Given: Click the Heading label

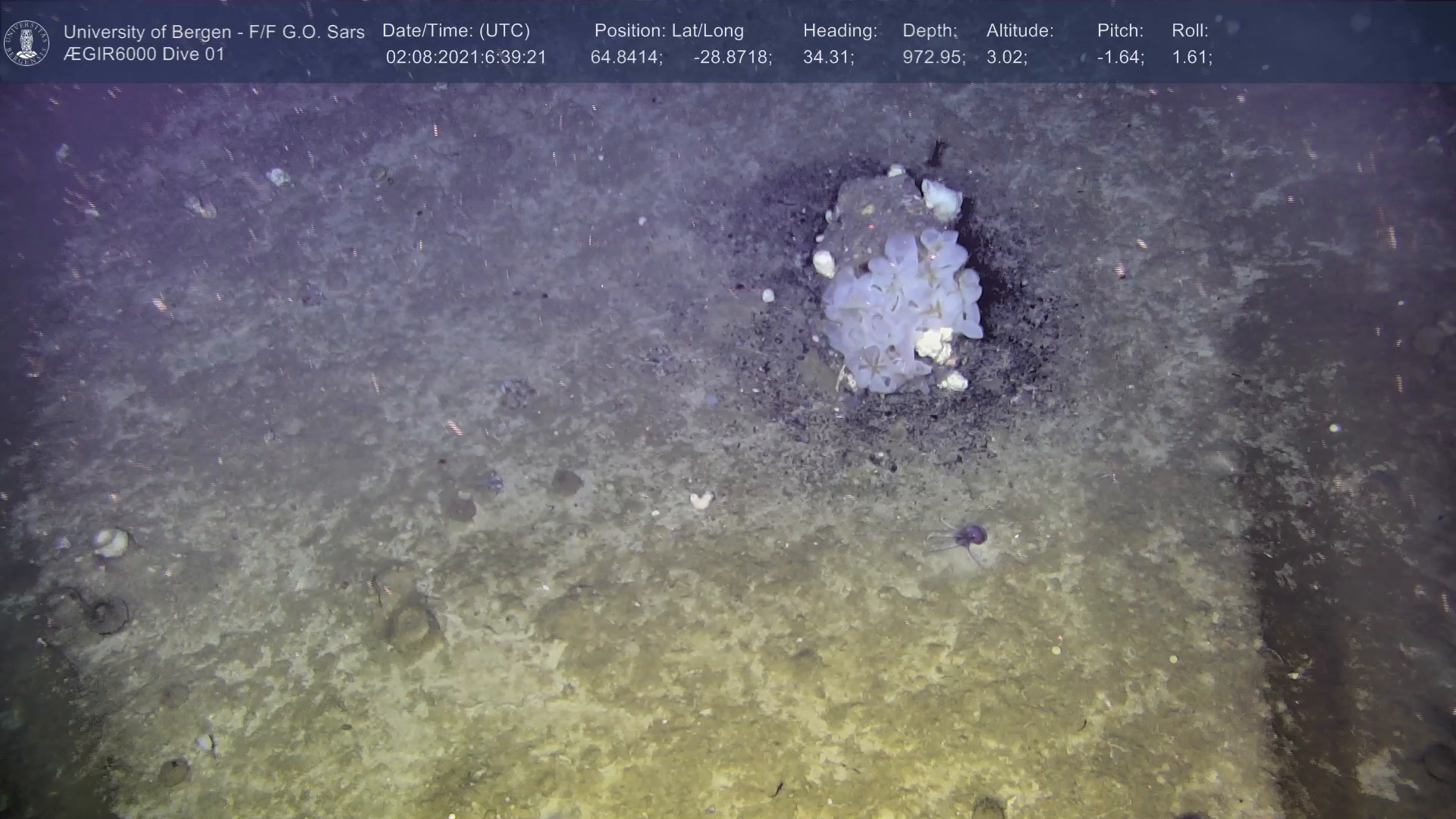Looking at the screenshot, I should coord(839,31).
